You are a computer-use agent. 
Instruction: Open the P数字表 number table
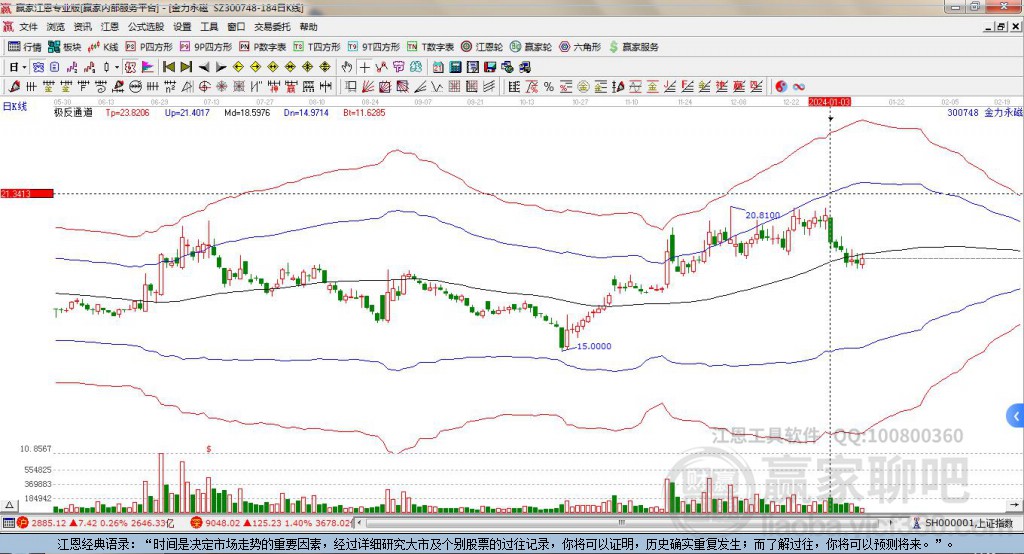(x=263, y=47)
